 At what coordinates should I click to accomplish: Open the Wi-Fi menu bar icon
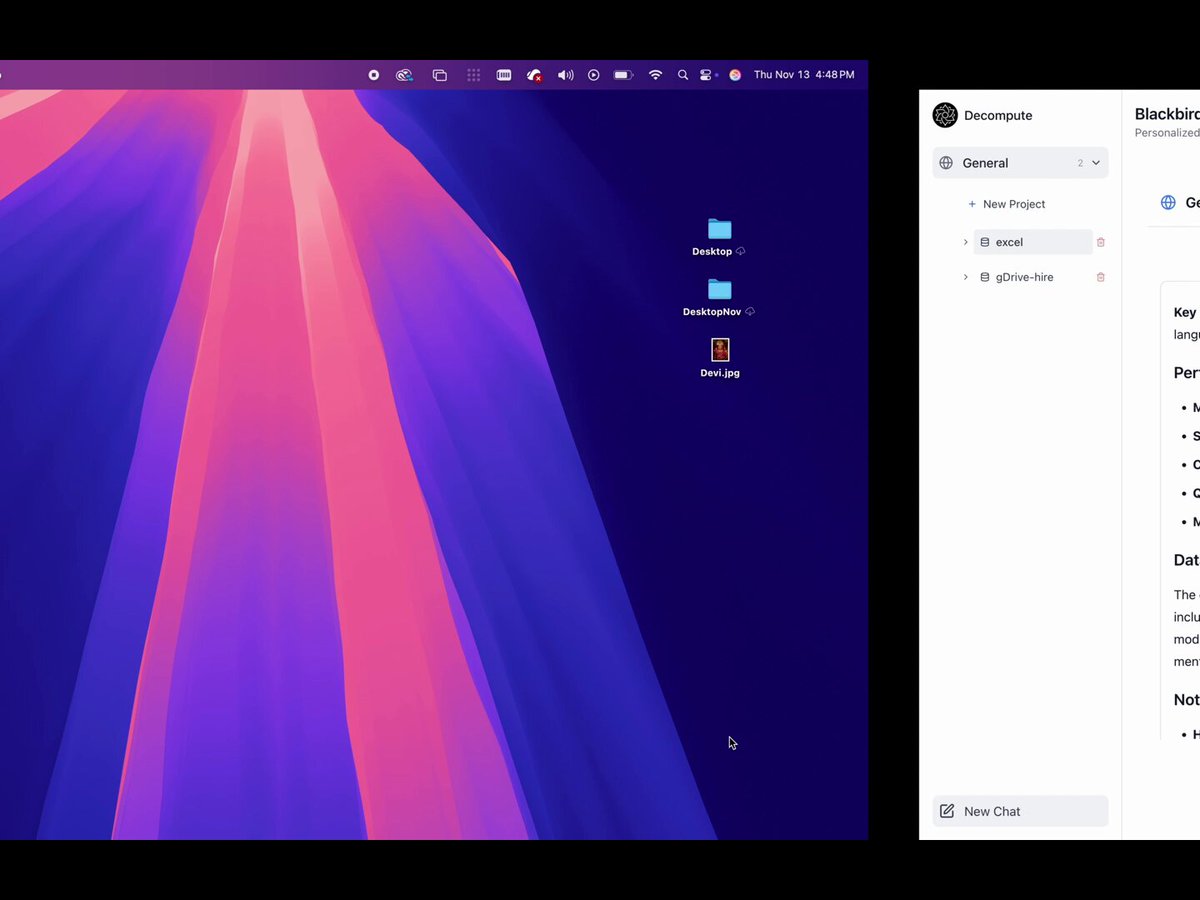[656, 75]
